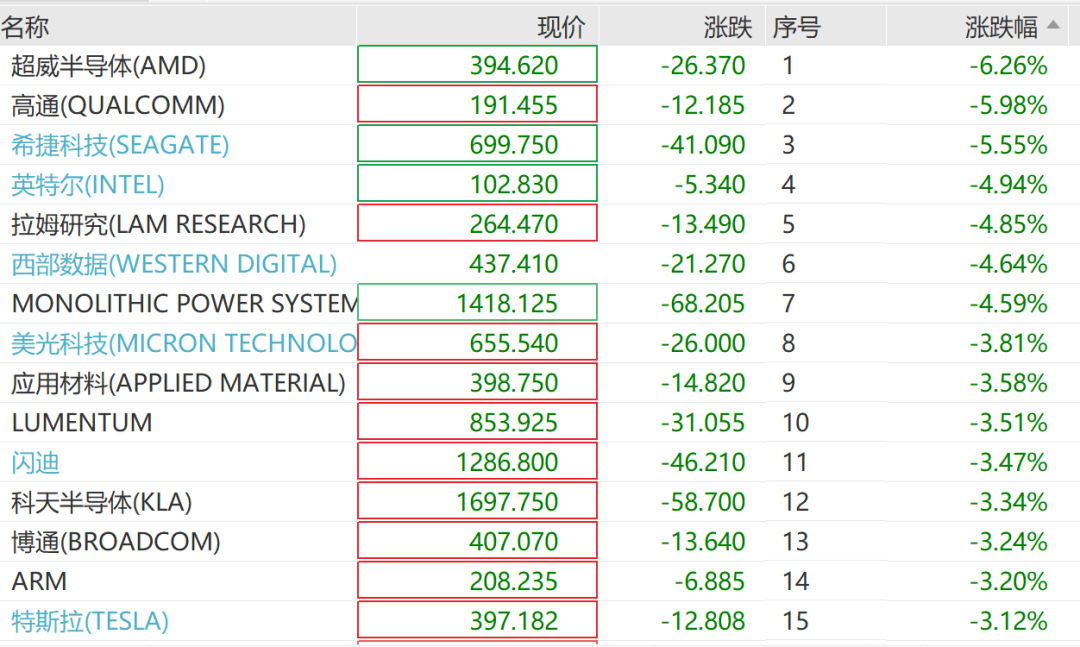Click Lam Research percentage -4.85%
Image resolution: width=1080 pixels, height=647 pixels.
click(x=1008, y=224)
